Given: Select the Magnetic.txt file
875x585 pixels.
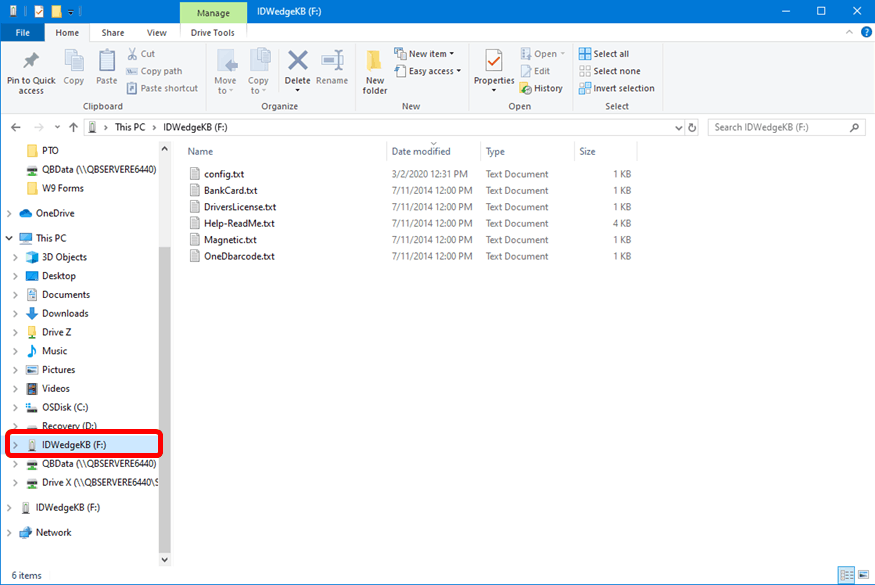Looking at the screenshot, I should (x=230, y=239).
